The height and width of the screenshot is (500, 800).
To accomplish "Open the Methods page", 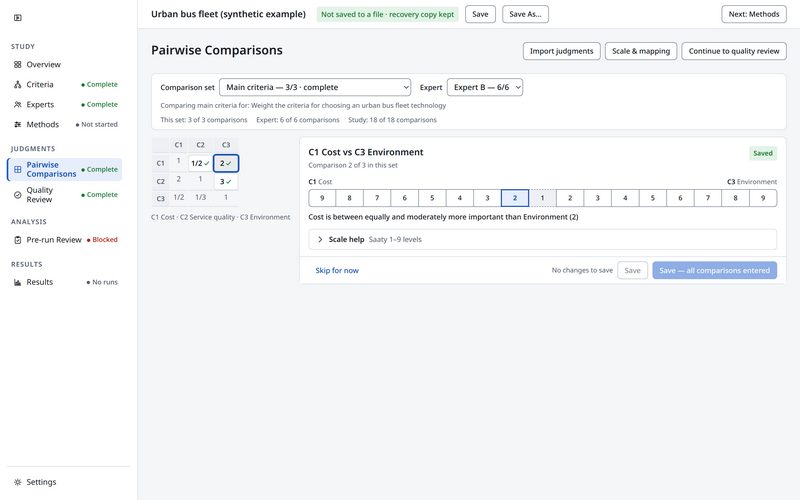I will click(x=65, y=124).
